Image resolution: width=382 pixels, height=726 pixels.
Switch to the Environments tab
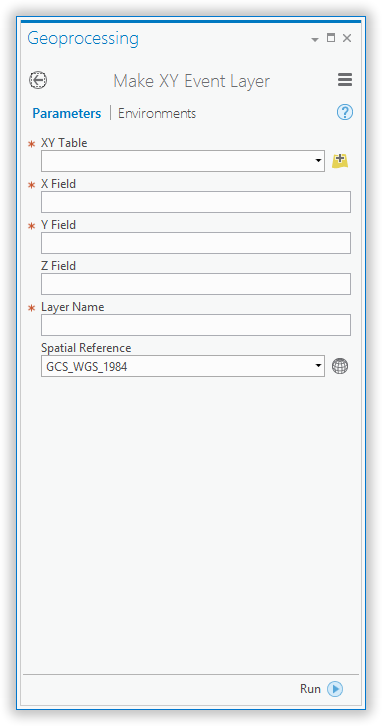157,113
